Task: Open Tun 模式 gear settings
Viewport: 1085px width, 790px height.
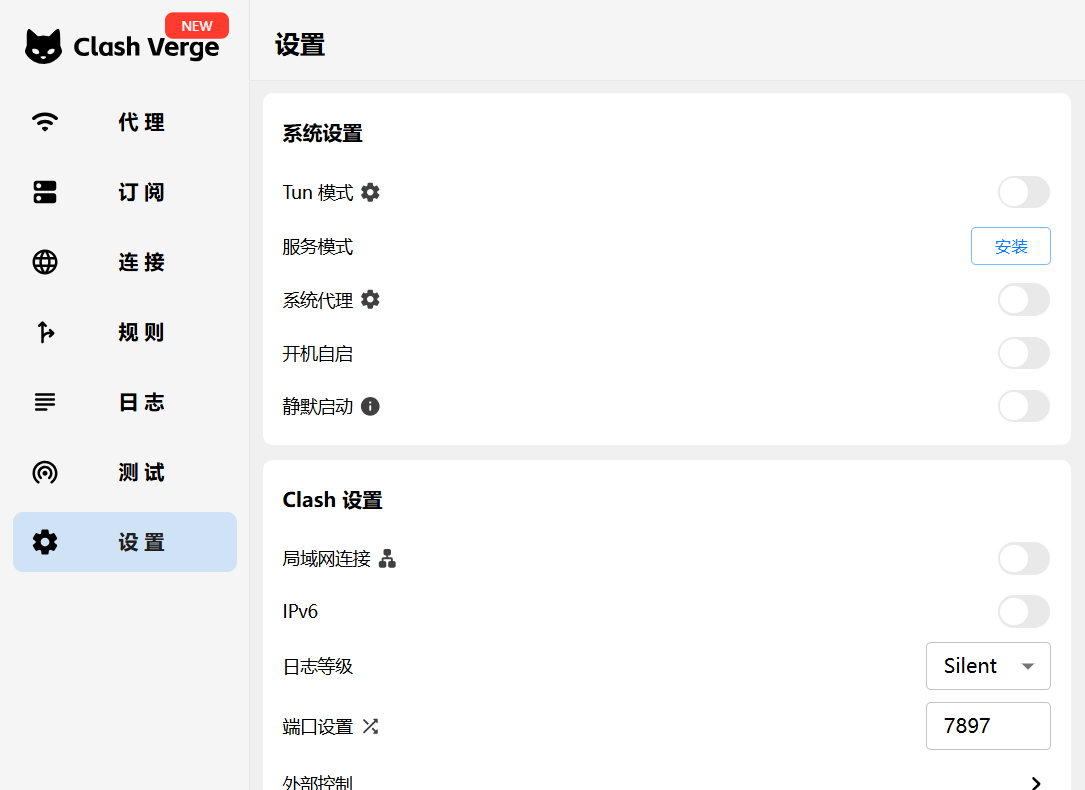Action: pos(370,192)
